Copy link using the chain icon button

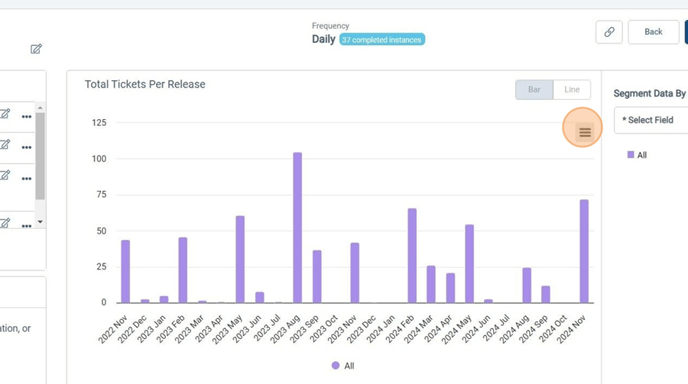coord(609,32)
